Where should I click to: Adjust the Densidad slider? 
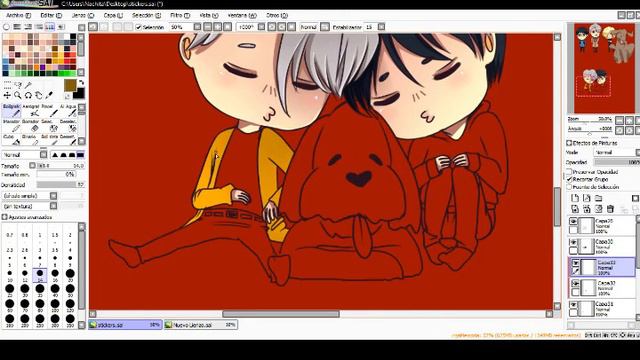[x=60, y=185]
